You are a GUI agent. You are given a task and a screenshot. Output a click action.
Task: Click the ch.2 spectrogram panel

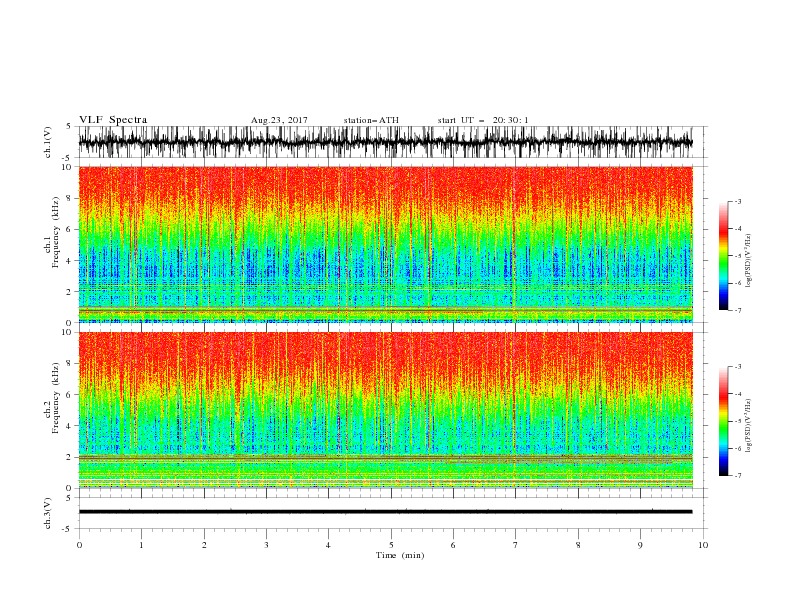tap(386, 410)
